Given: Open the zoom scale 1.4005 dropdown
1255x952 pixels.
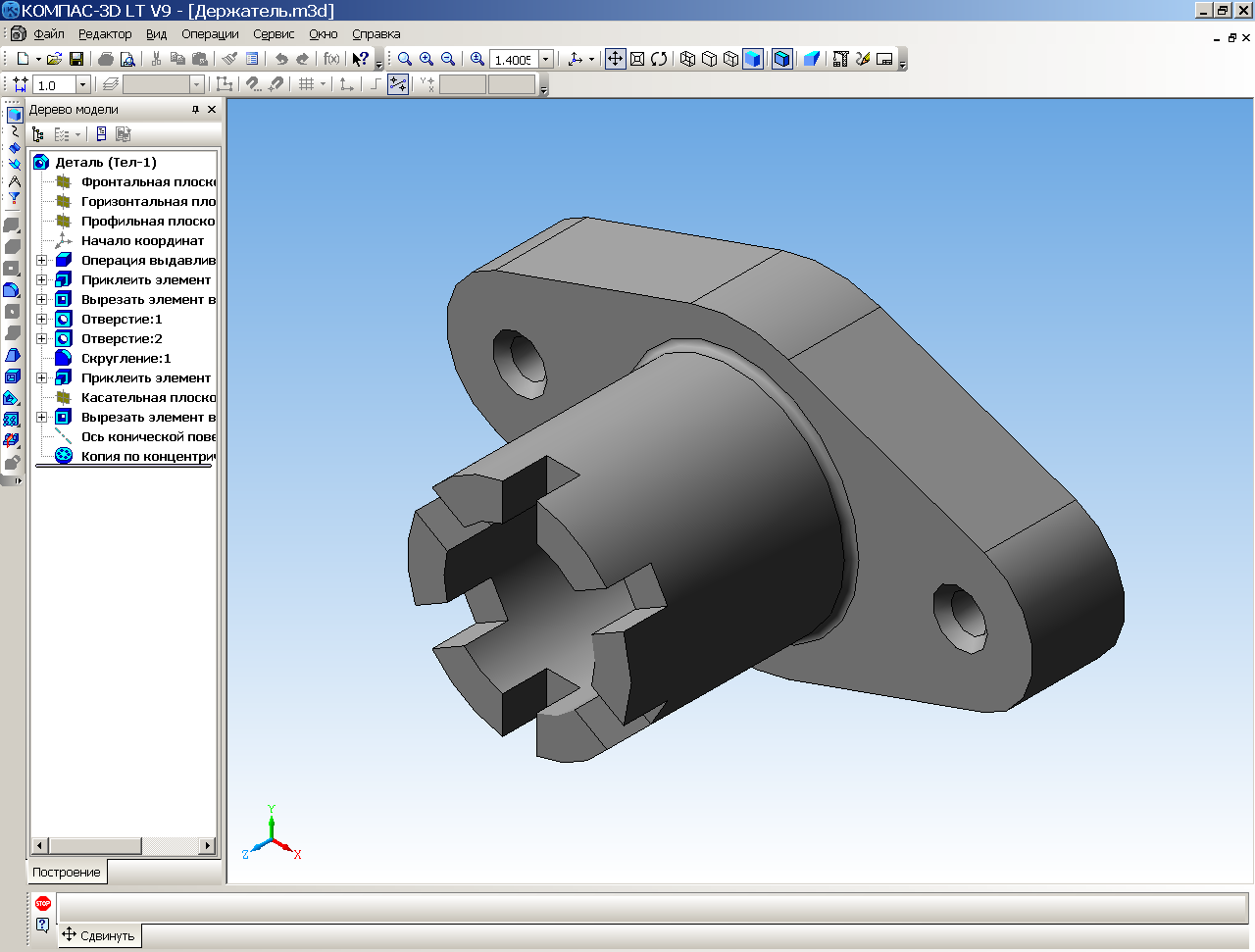Looking at the screenshot, I should click(546, 60).
